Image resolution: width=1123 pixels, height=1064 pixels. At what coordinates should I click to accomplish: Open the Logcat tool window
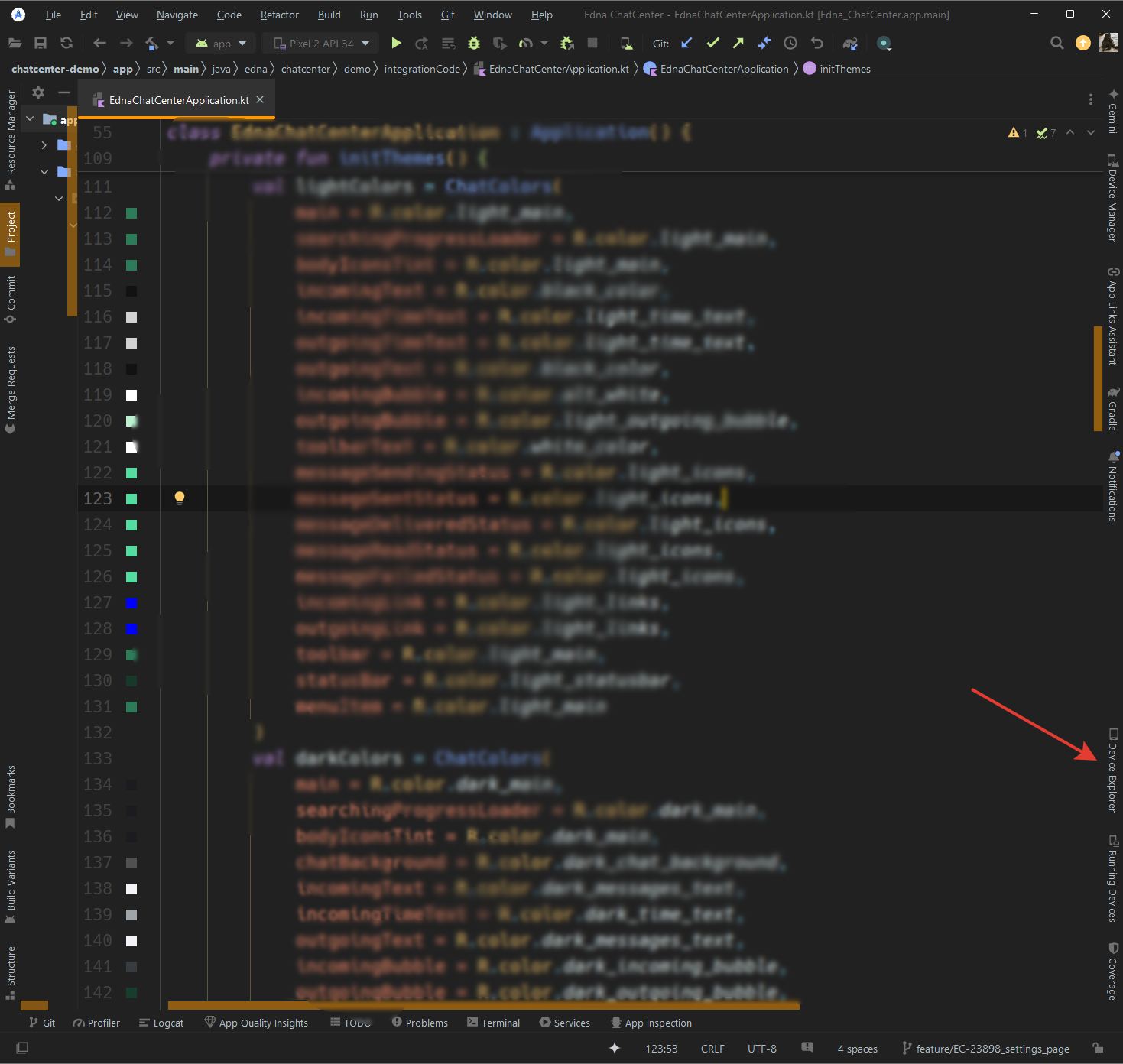click(x=161, y=1022)
